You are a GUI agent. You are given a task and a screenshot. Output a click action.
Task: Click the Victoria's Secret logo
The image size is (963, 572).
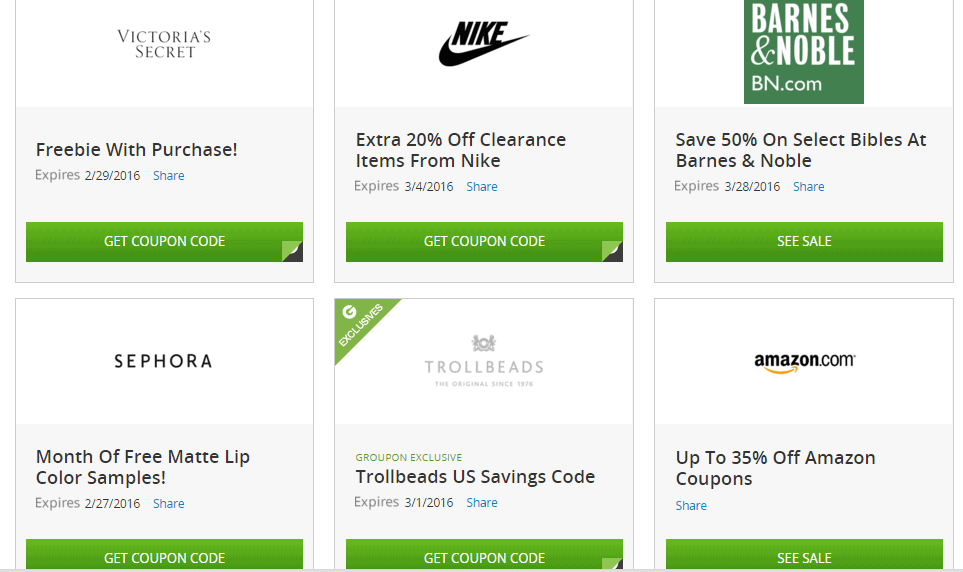coord(164,44)
